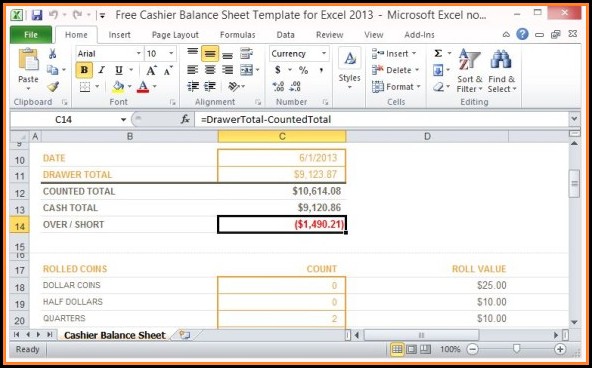The image size is (592, 368).
Task: Open the Find & Select menu
Action: click(502, 71)
